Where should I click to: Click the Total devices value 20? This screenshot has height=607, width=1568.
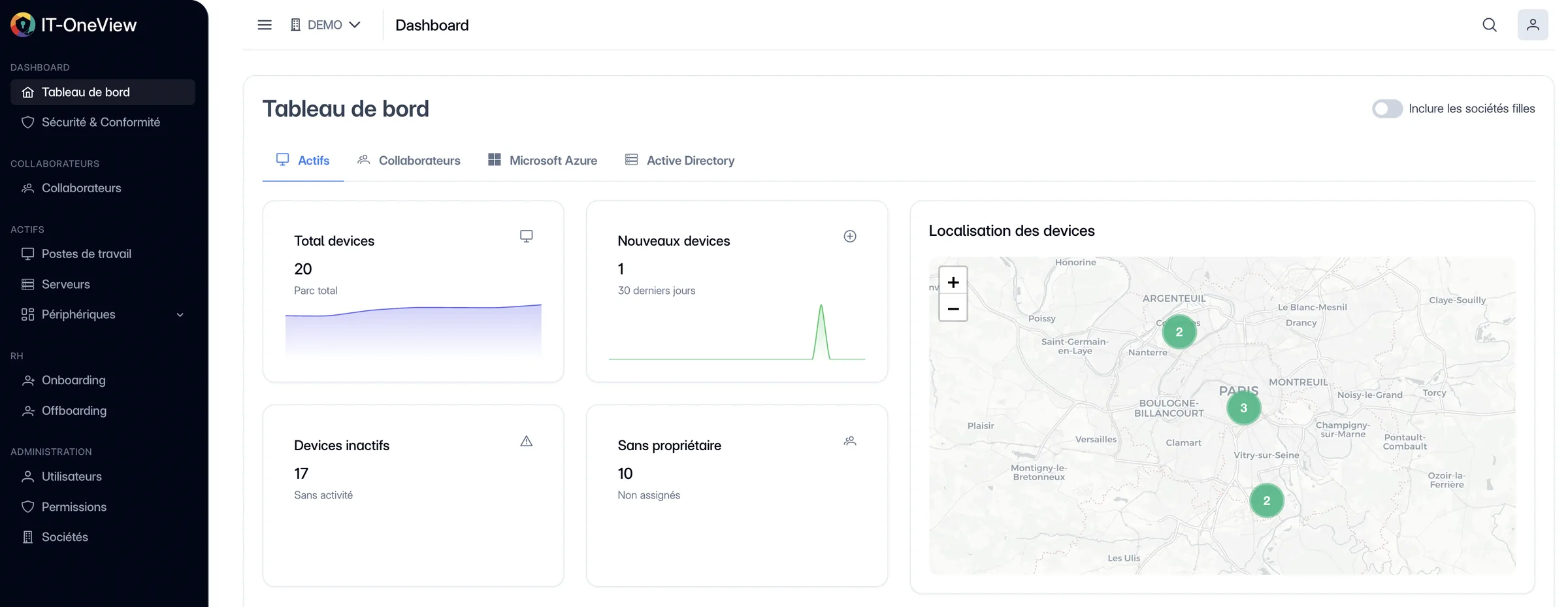click(303, 269)
